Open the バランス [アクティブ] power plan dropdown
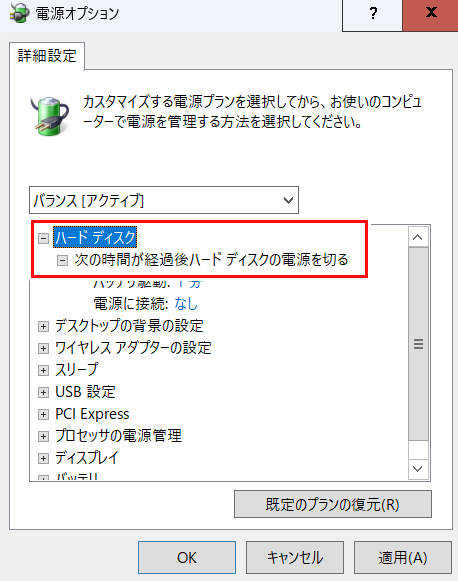This screenshot has width=458, height=581. click(164, 200)
